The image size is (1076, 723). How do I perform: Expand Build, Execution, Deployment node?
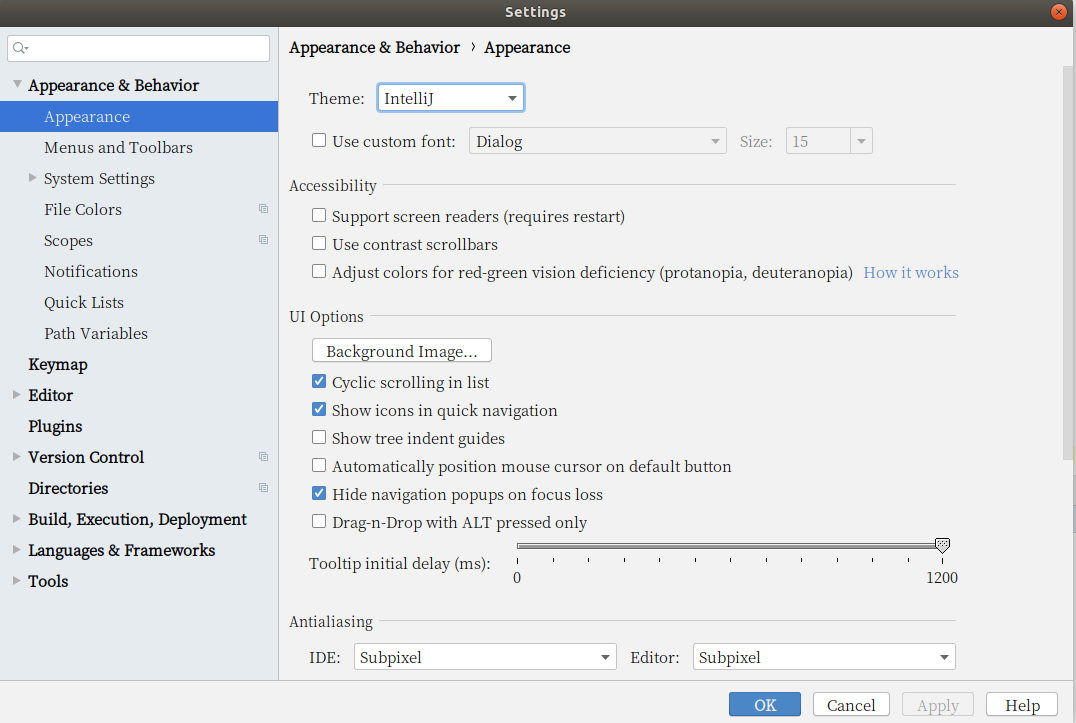[16, 519]
